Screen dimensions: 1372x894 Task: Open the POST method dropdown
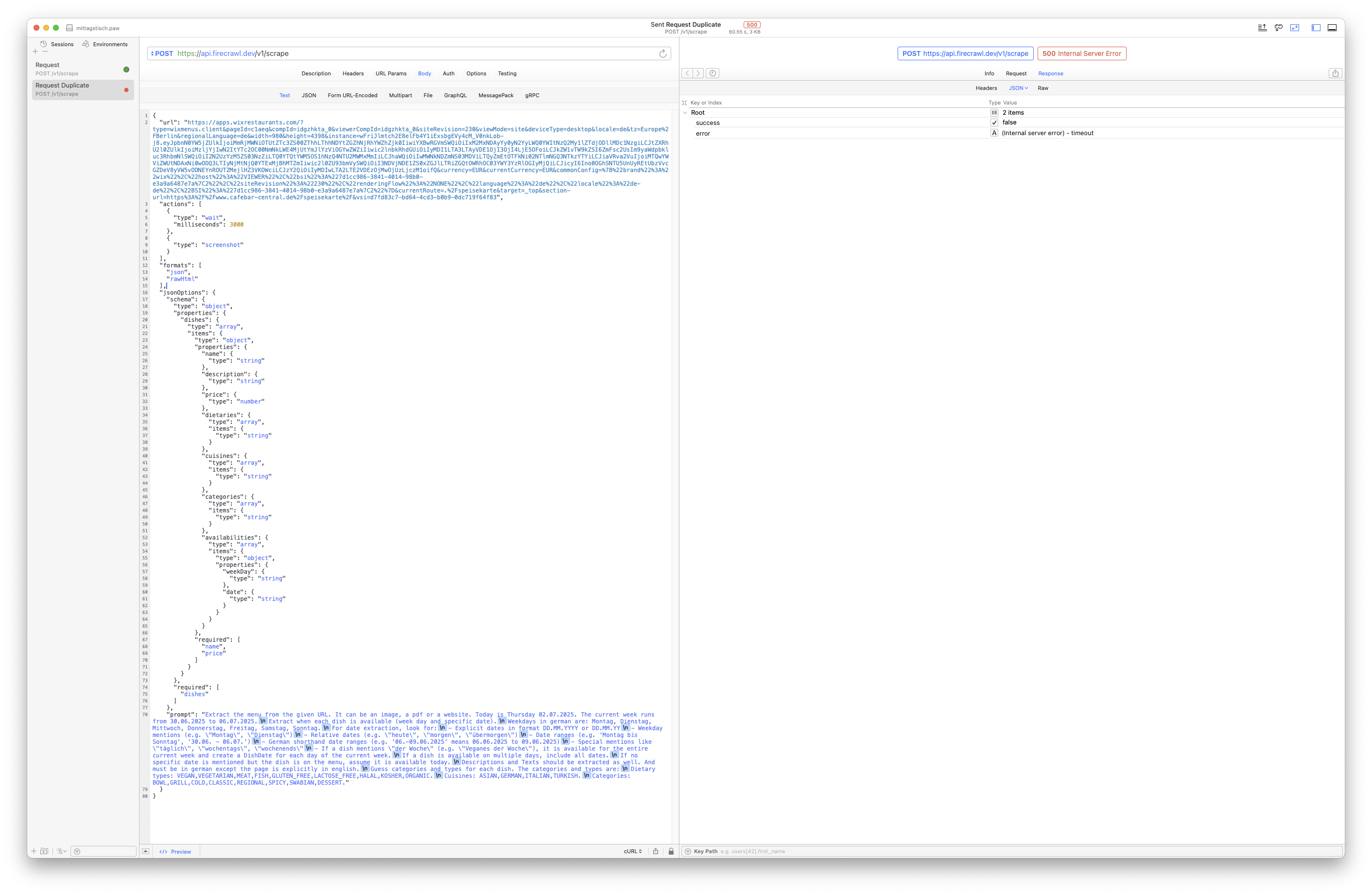click(162, 53)
